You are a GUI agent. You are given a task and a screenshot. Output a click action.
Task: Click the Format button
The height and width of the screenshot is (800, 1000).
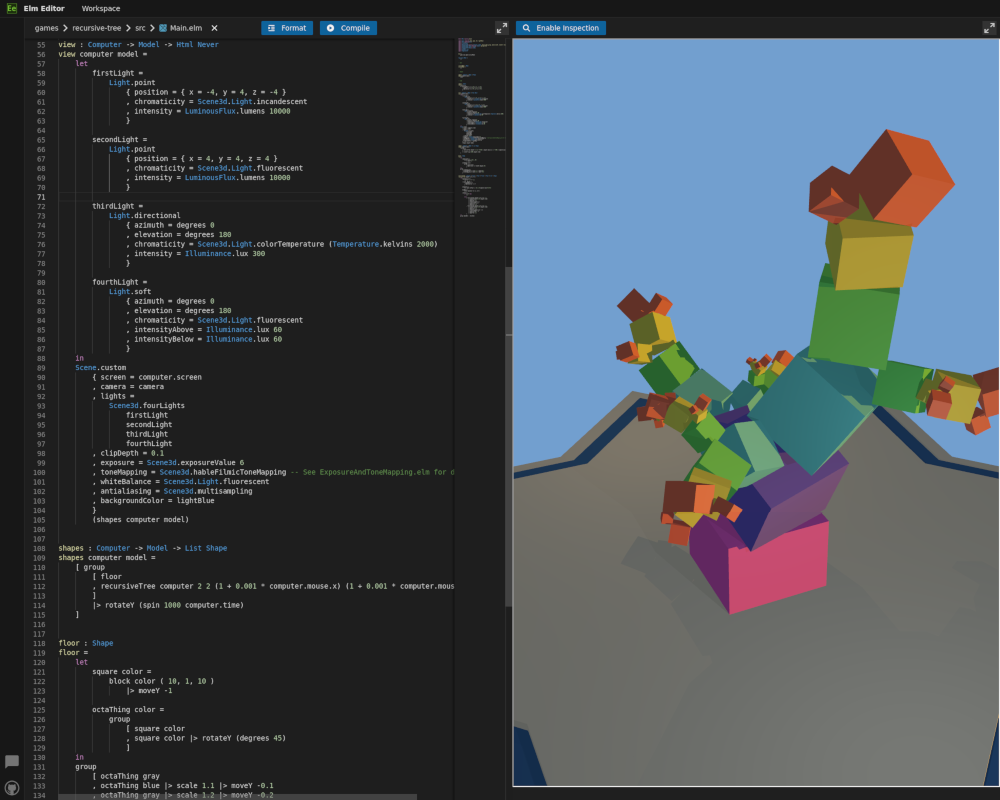click(x=287, y=28)
